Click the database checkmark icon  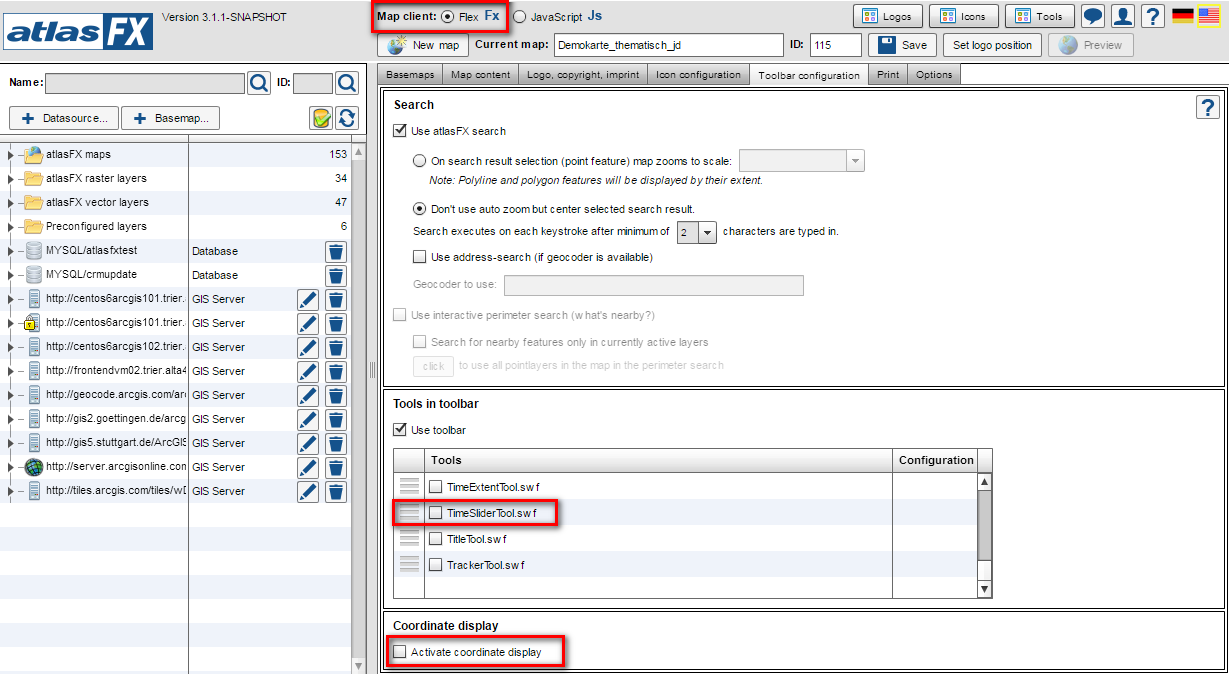coord(321,118)
